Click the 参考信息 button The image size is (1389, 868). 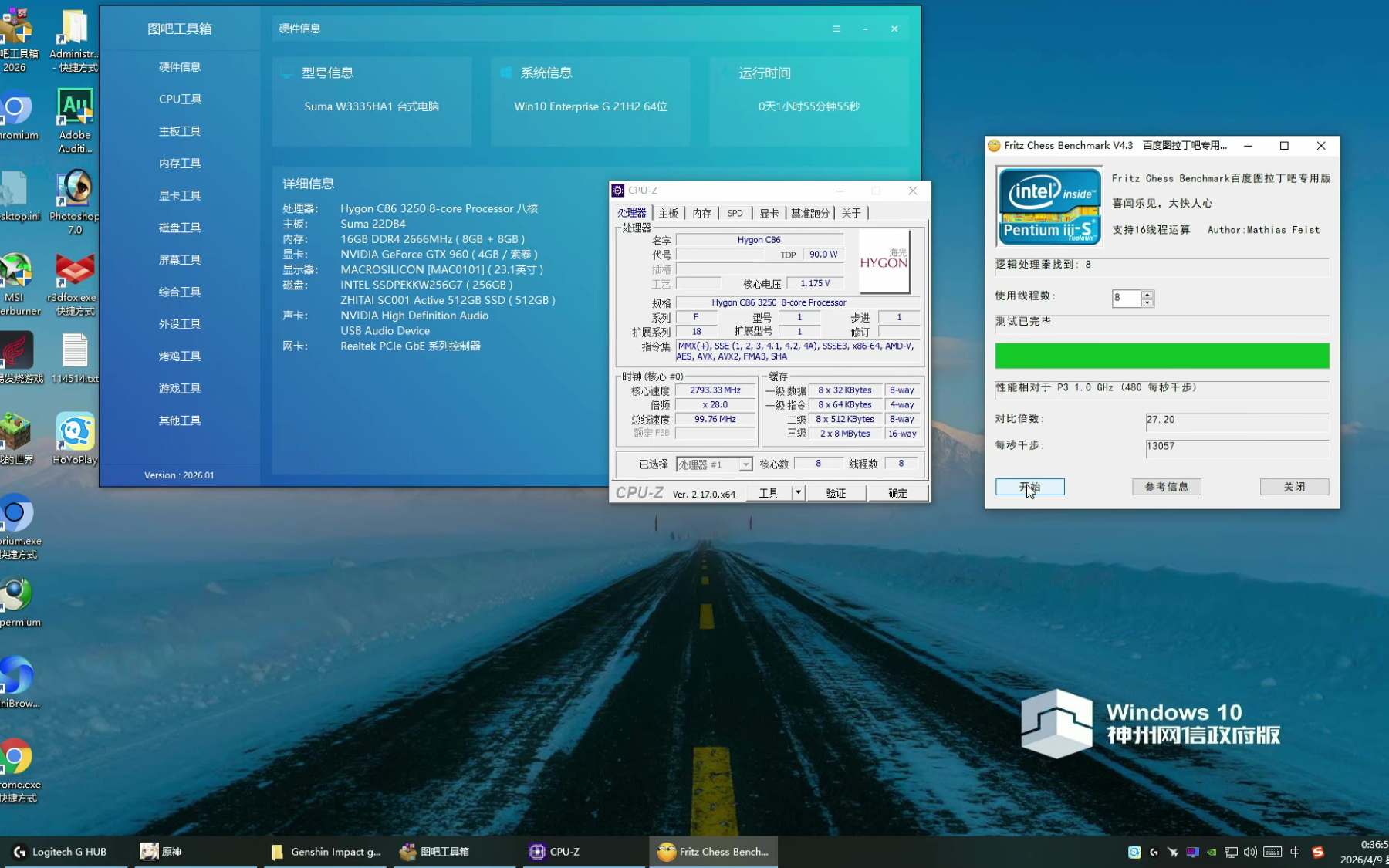[x=1166, y=487]
